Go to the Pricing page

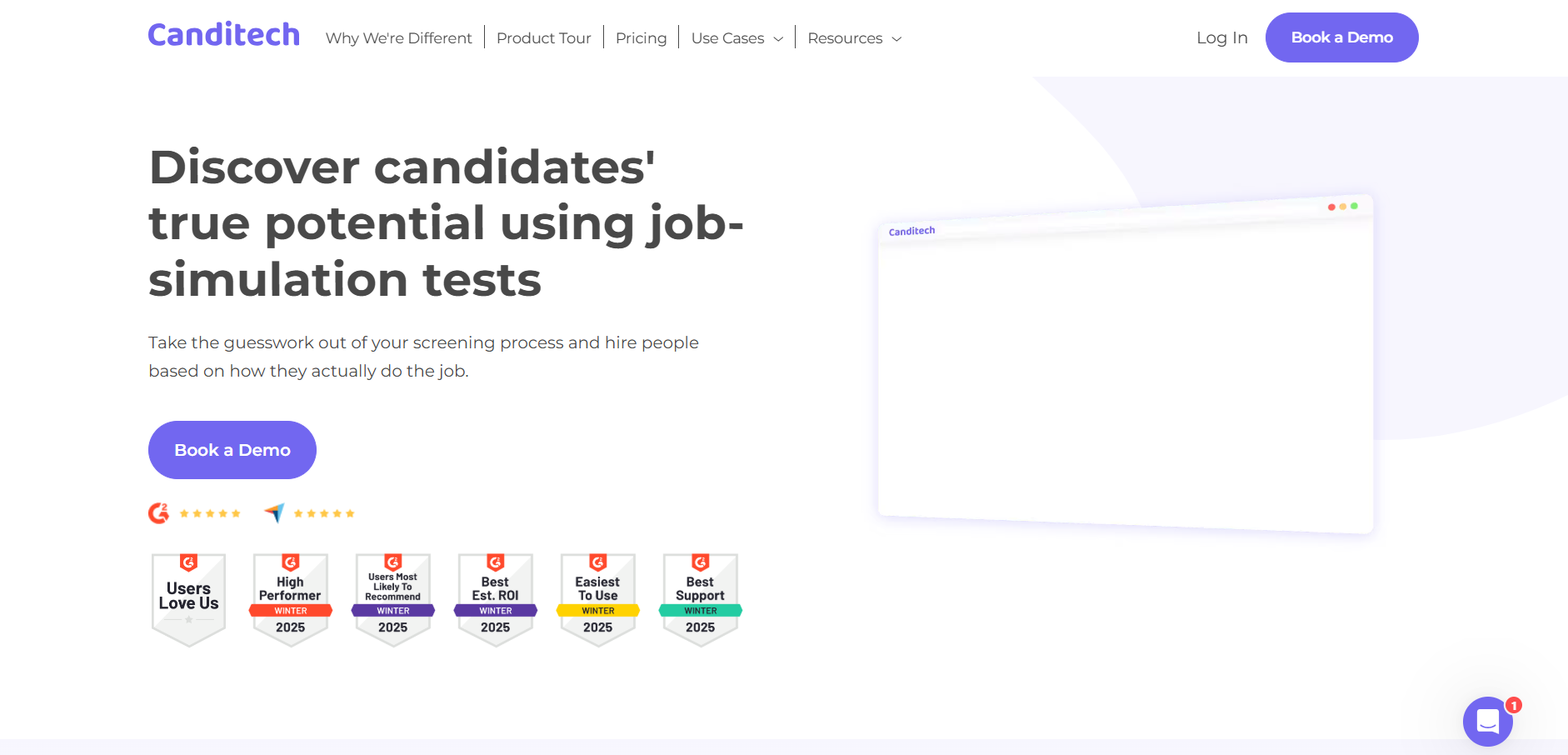tap(641, 38)
